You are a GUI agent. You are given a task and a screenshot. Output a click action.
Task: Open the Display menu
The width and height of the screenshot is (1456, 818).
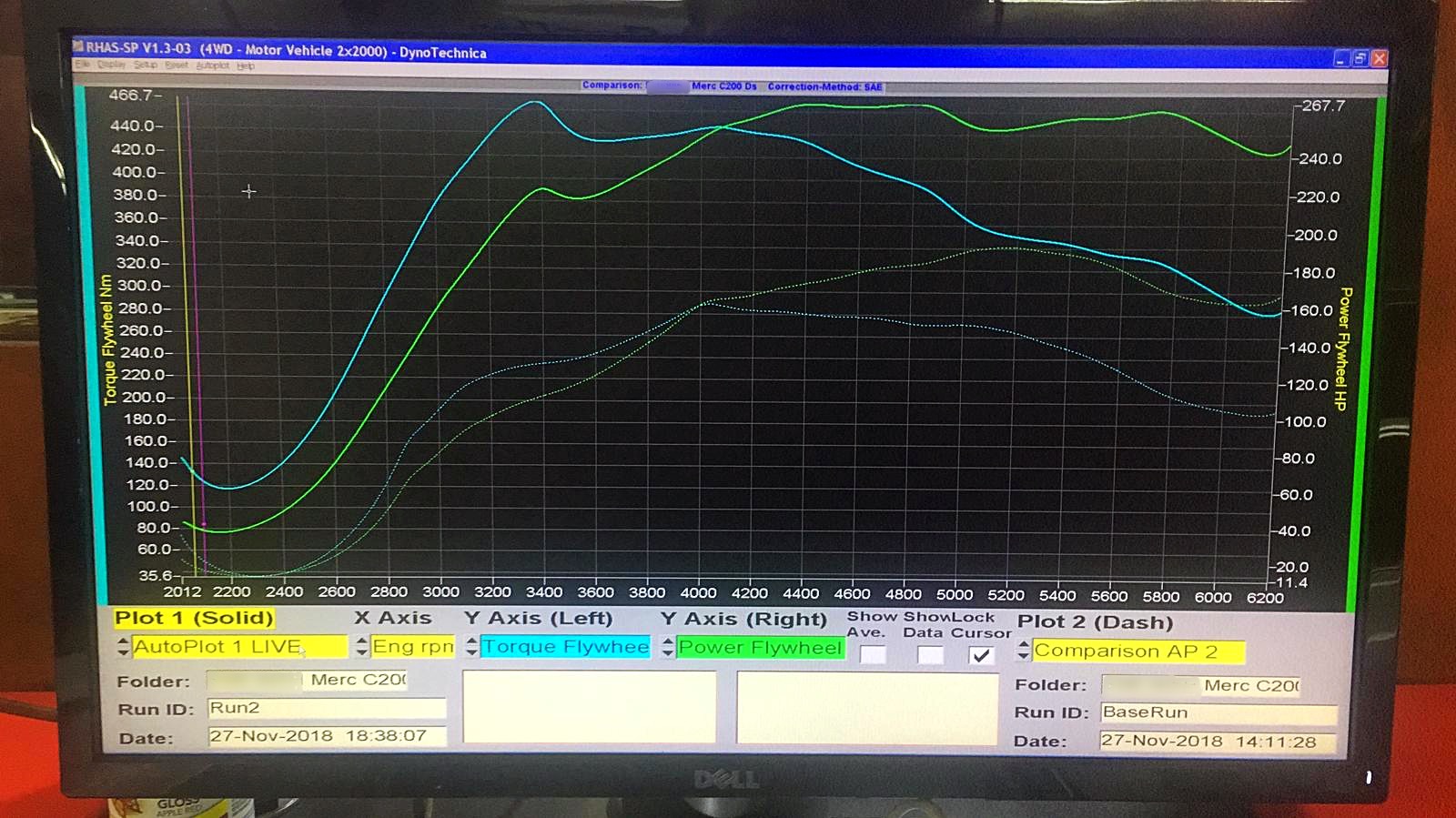point(111,65)
